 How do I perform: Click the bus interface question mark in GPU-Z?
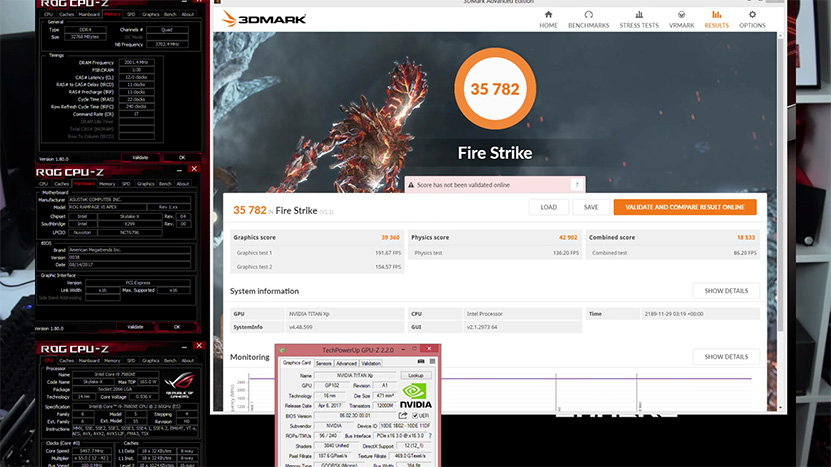430,436
